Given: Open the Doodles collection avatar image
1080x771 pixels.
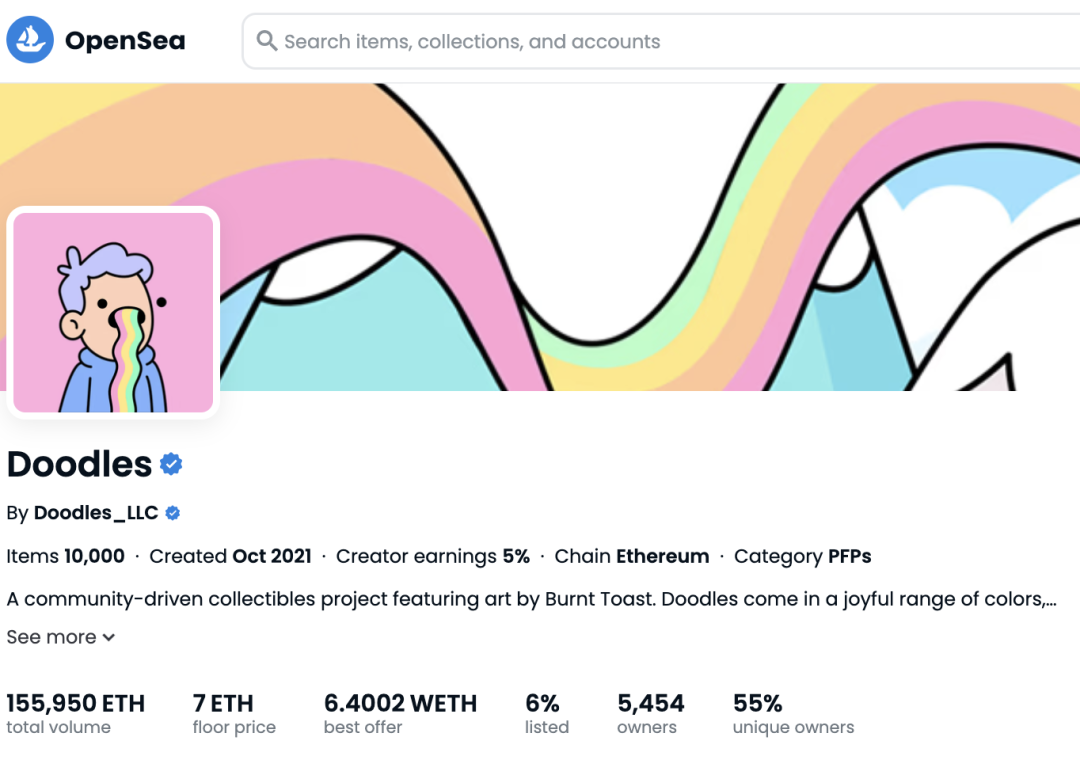Looking at the screenshot, I should click(113, 312).
